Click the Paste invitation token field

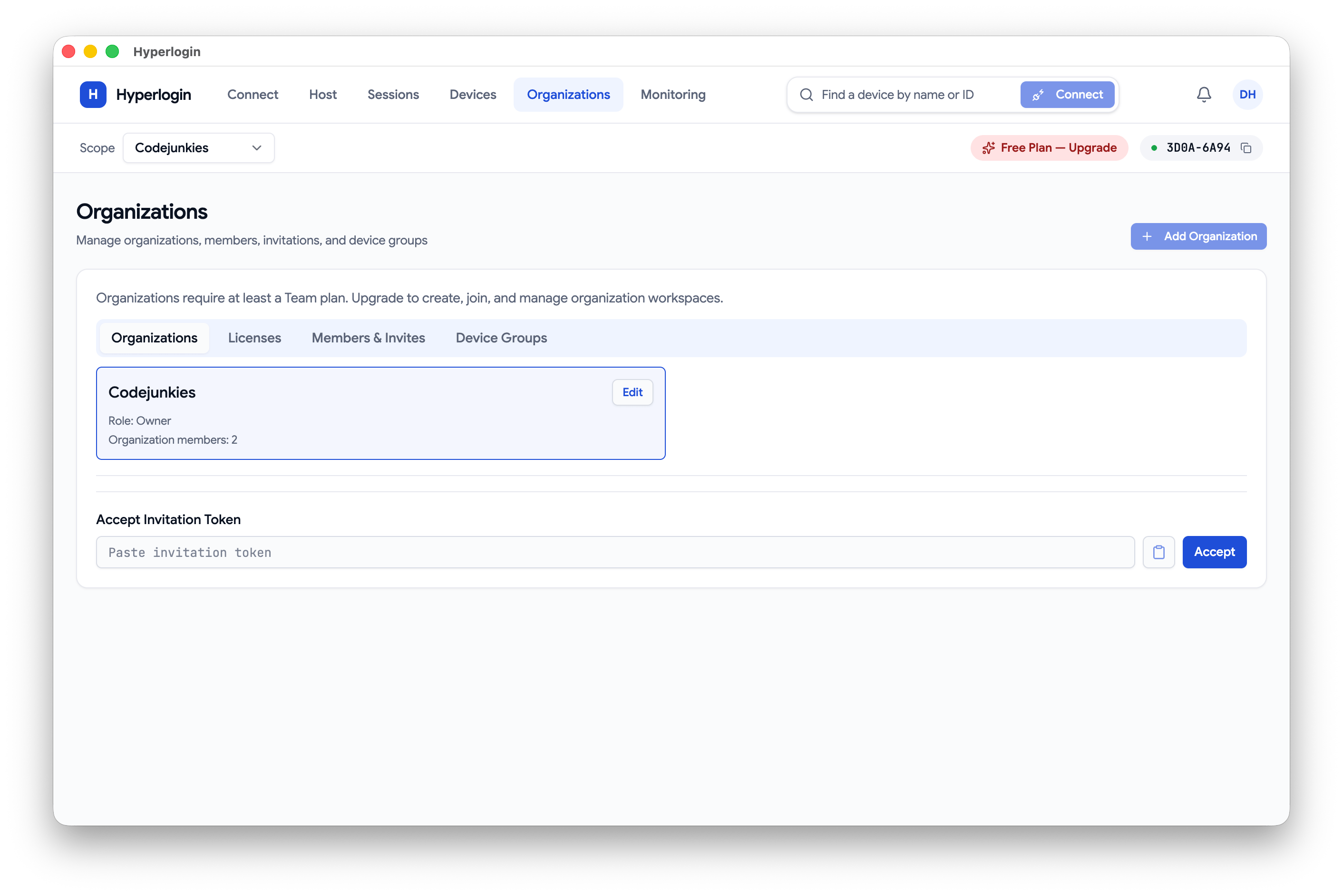[x=615, y=552]
